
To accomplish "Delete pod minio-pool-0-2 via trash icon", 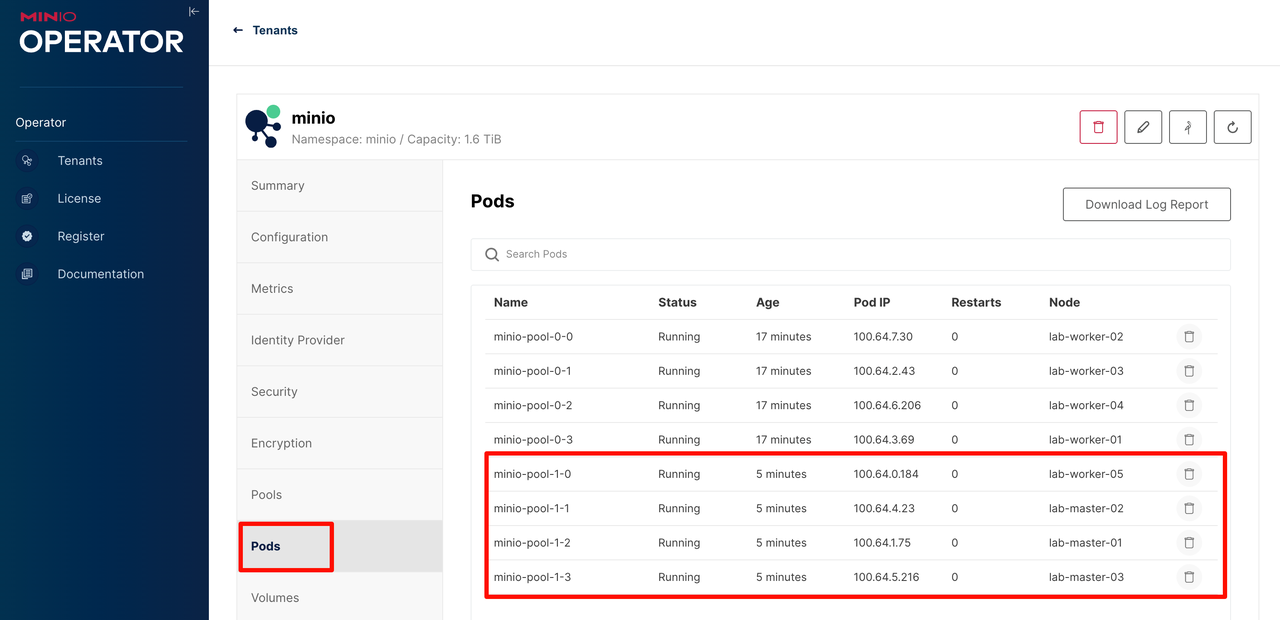I will pos(1189,405).
